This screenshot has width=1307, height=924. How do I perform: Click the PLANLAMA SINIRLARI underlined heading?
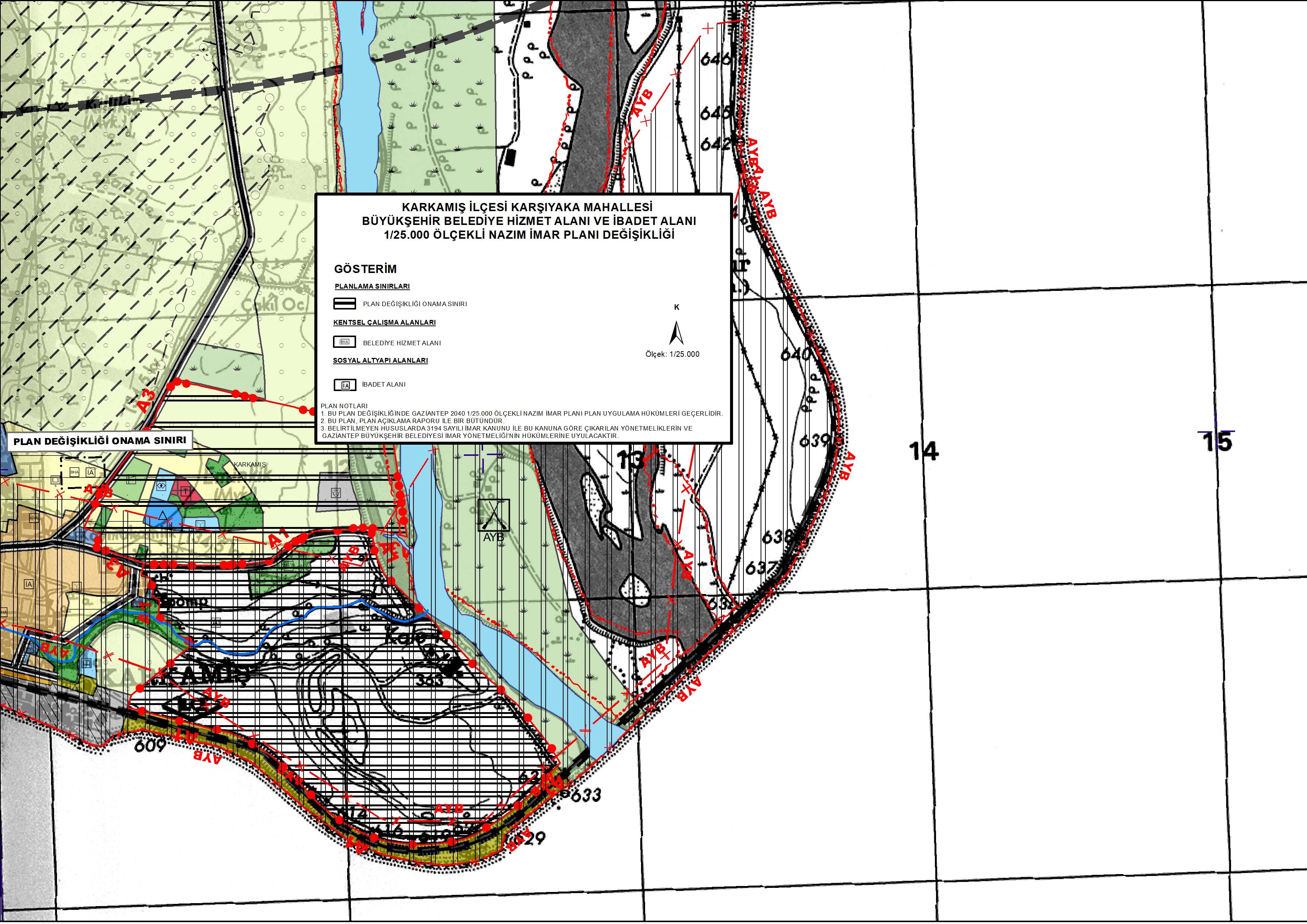coord(372,286)
